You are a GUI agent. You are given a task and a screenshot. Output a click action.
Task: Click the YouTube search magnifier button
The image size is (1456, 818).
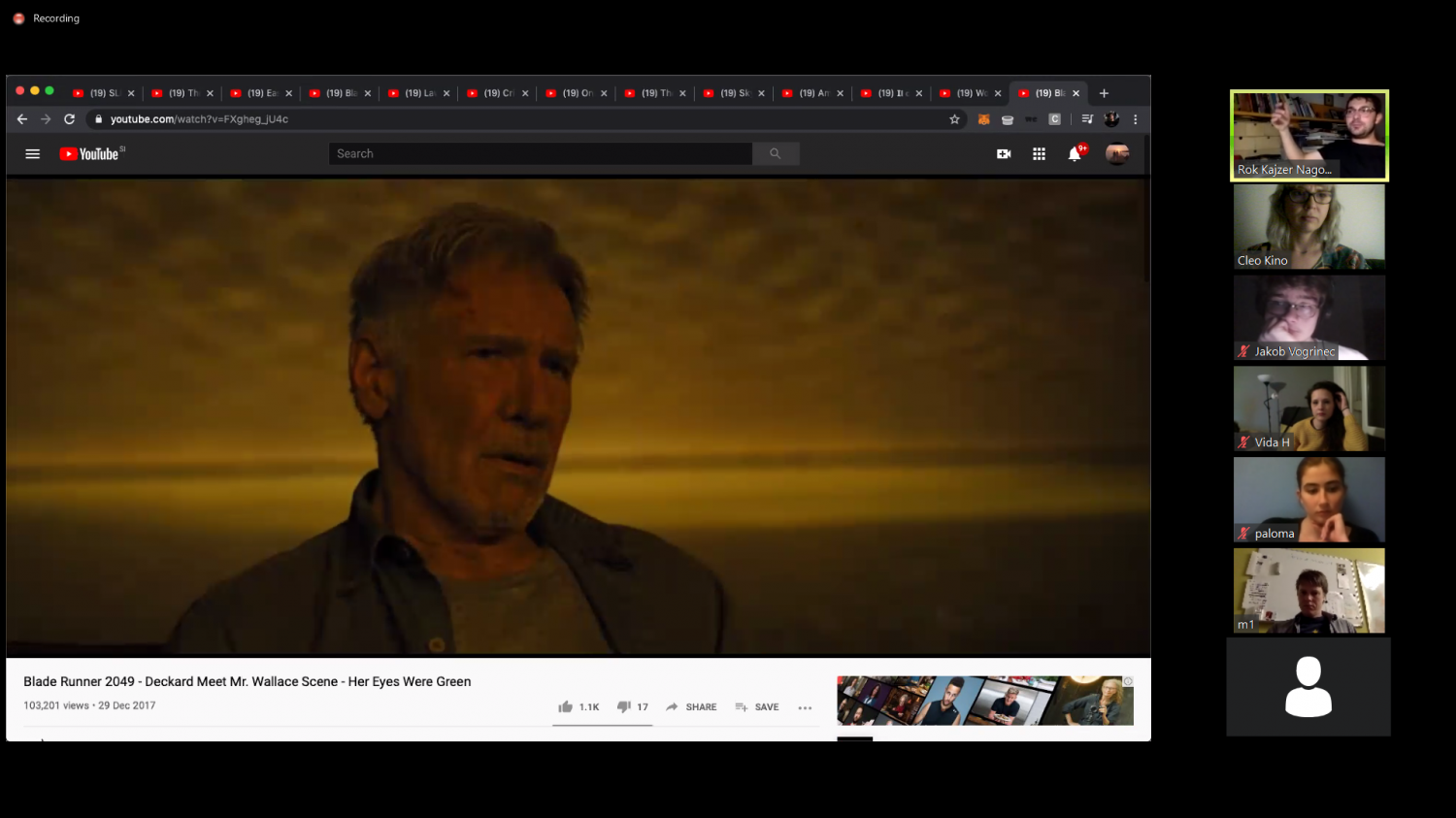coord(776,153)
